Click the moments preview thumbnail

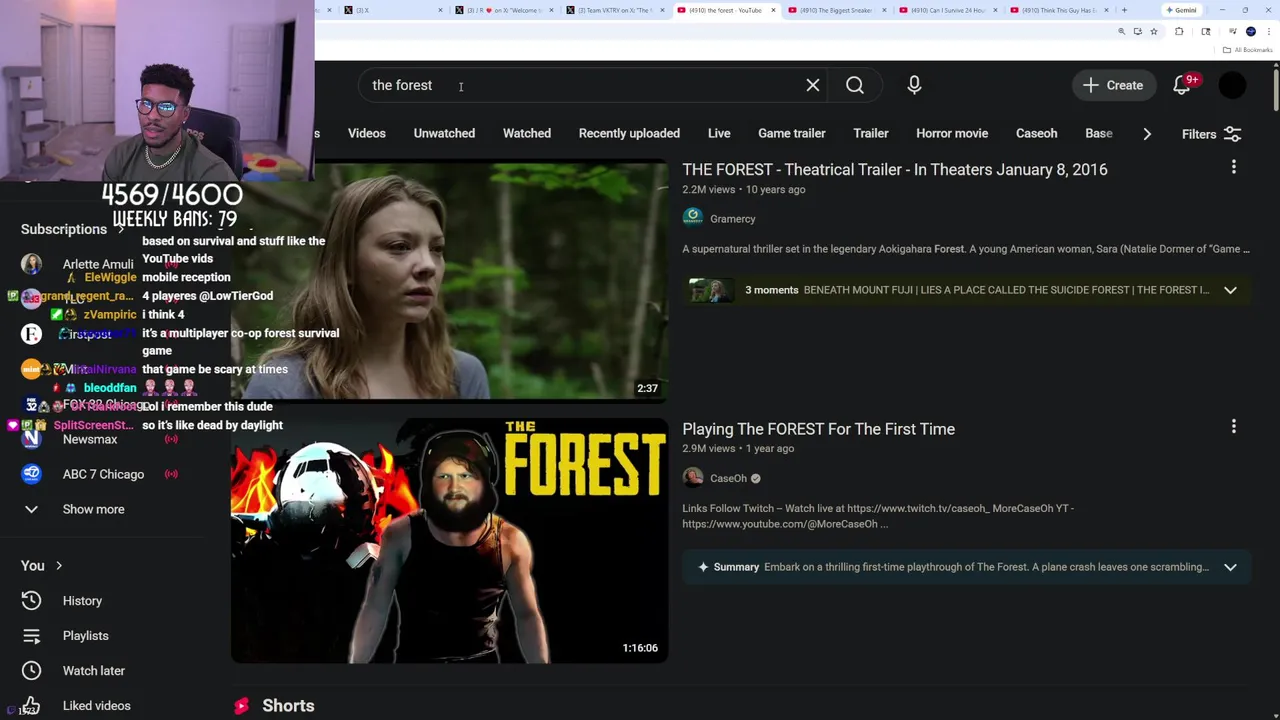711,290
